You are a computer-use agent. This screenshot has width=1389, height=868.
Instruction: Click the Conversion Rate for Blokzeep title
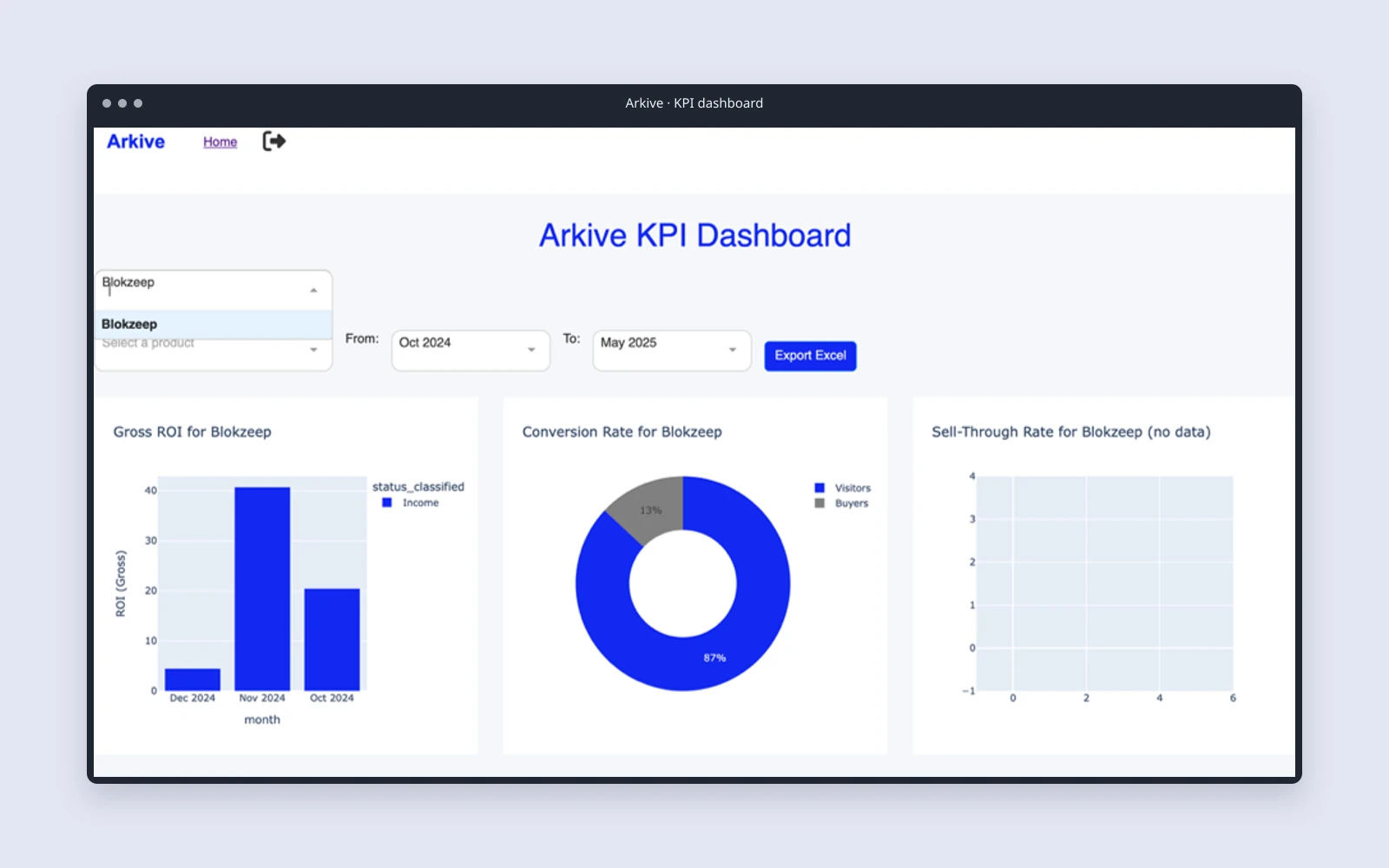point(622,432)
